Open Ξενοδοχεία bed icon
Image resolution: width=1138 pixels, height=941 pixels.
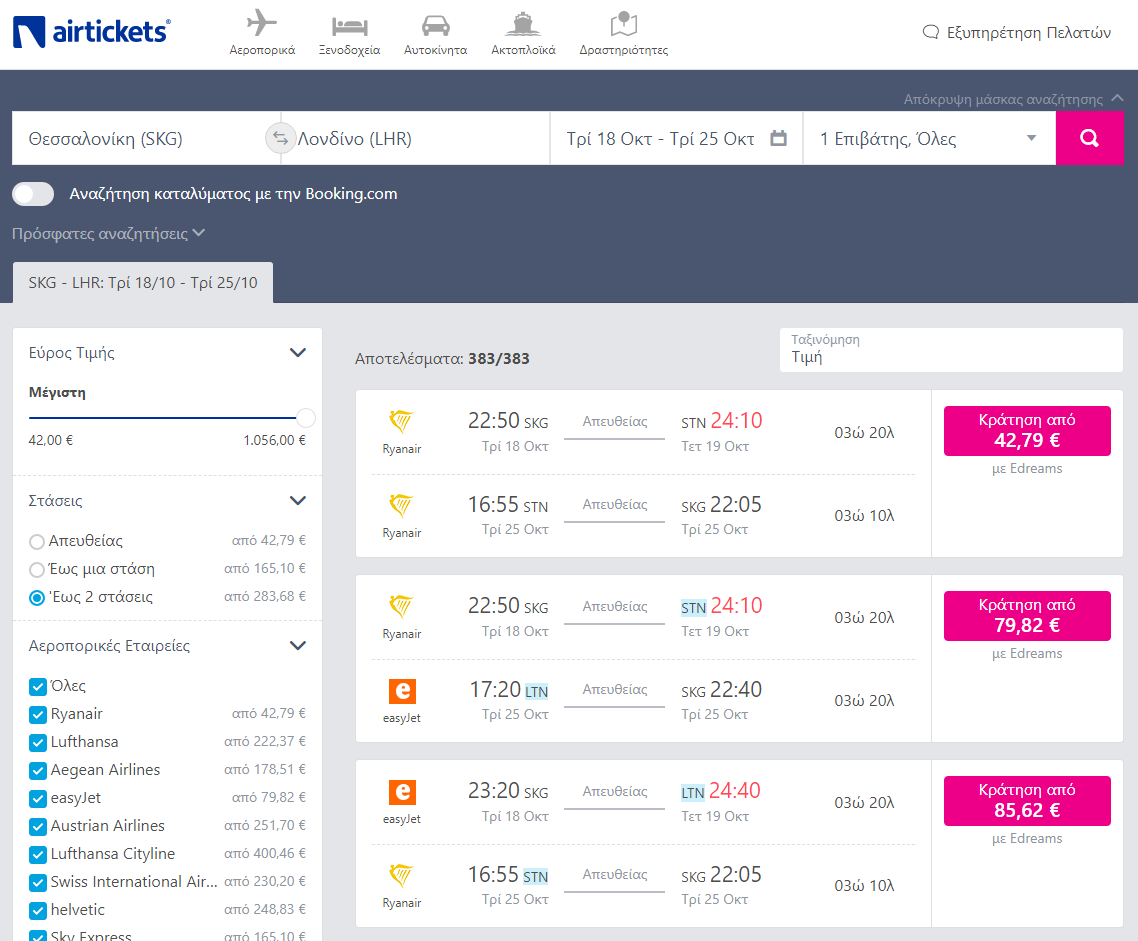[349, 26]
